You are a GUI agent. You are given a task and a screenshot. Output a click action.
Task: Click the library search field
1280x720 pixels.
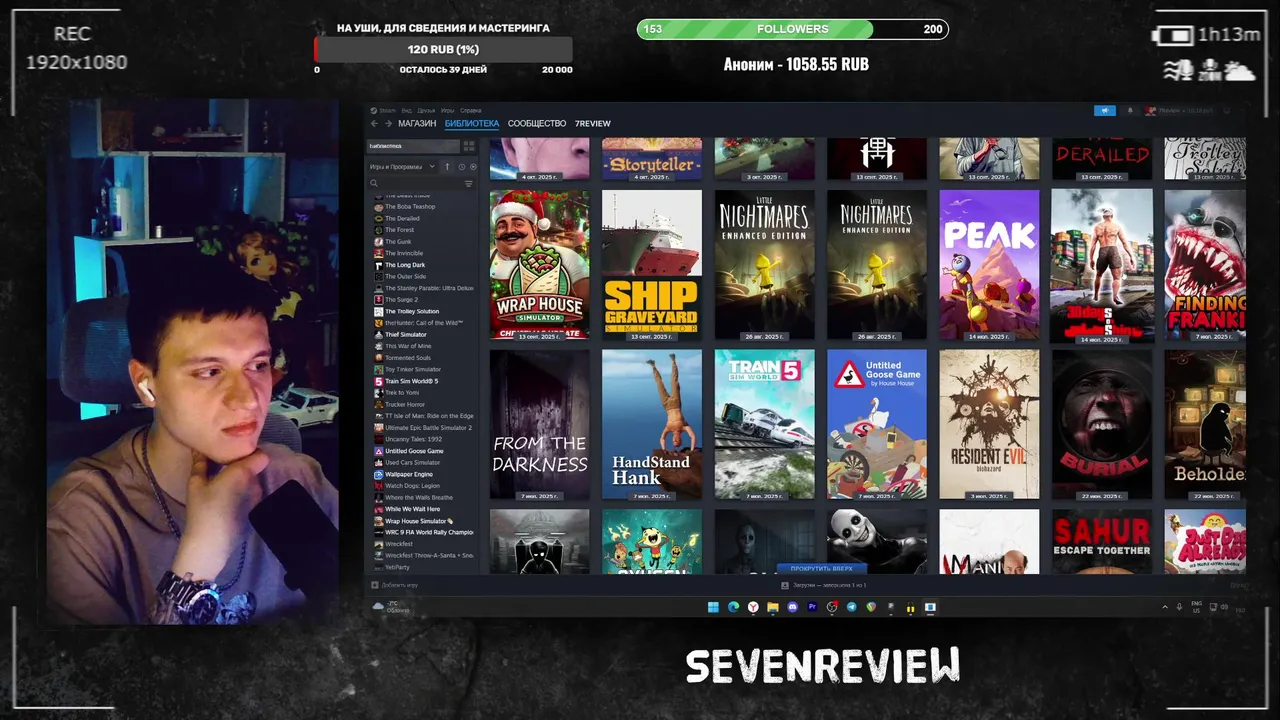pyautogui.click(x=415, y=184)
